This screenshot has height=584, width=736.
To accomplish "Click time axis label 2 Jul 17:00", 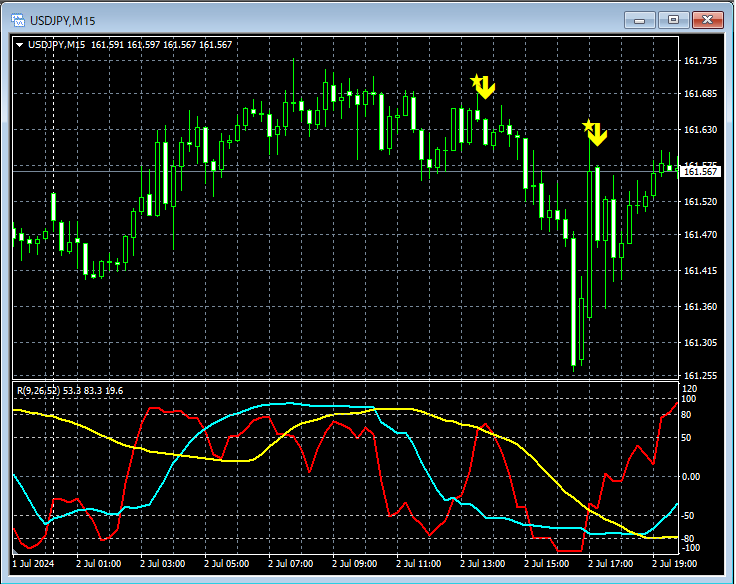I will (x=610, y=563).
